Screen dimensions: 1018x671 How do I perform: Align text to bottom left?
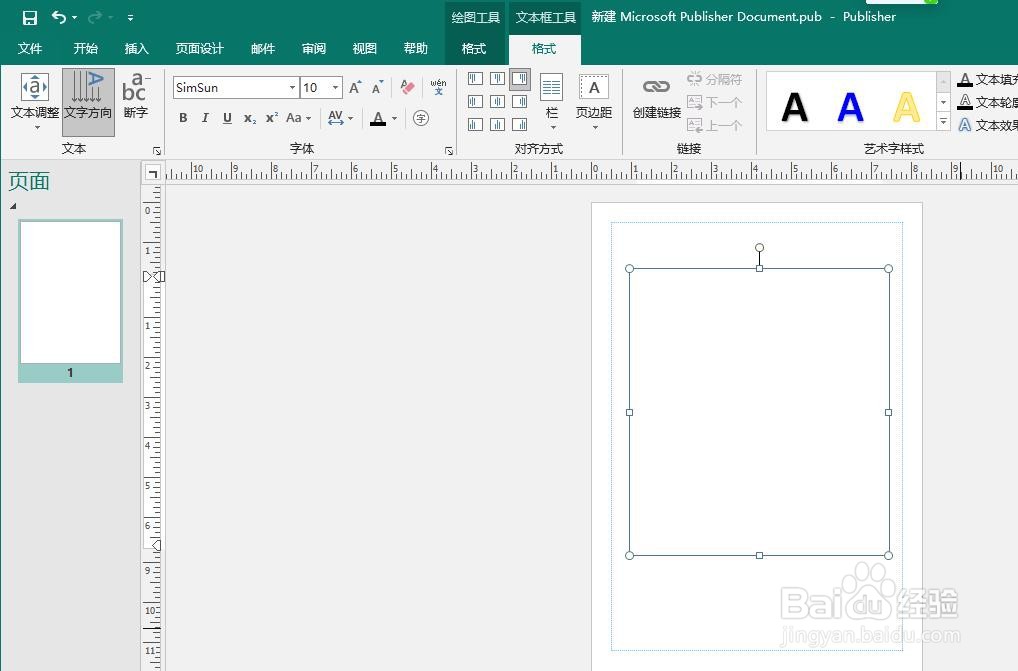click(475, 125)
